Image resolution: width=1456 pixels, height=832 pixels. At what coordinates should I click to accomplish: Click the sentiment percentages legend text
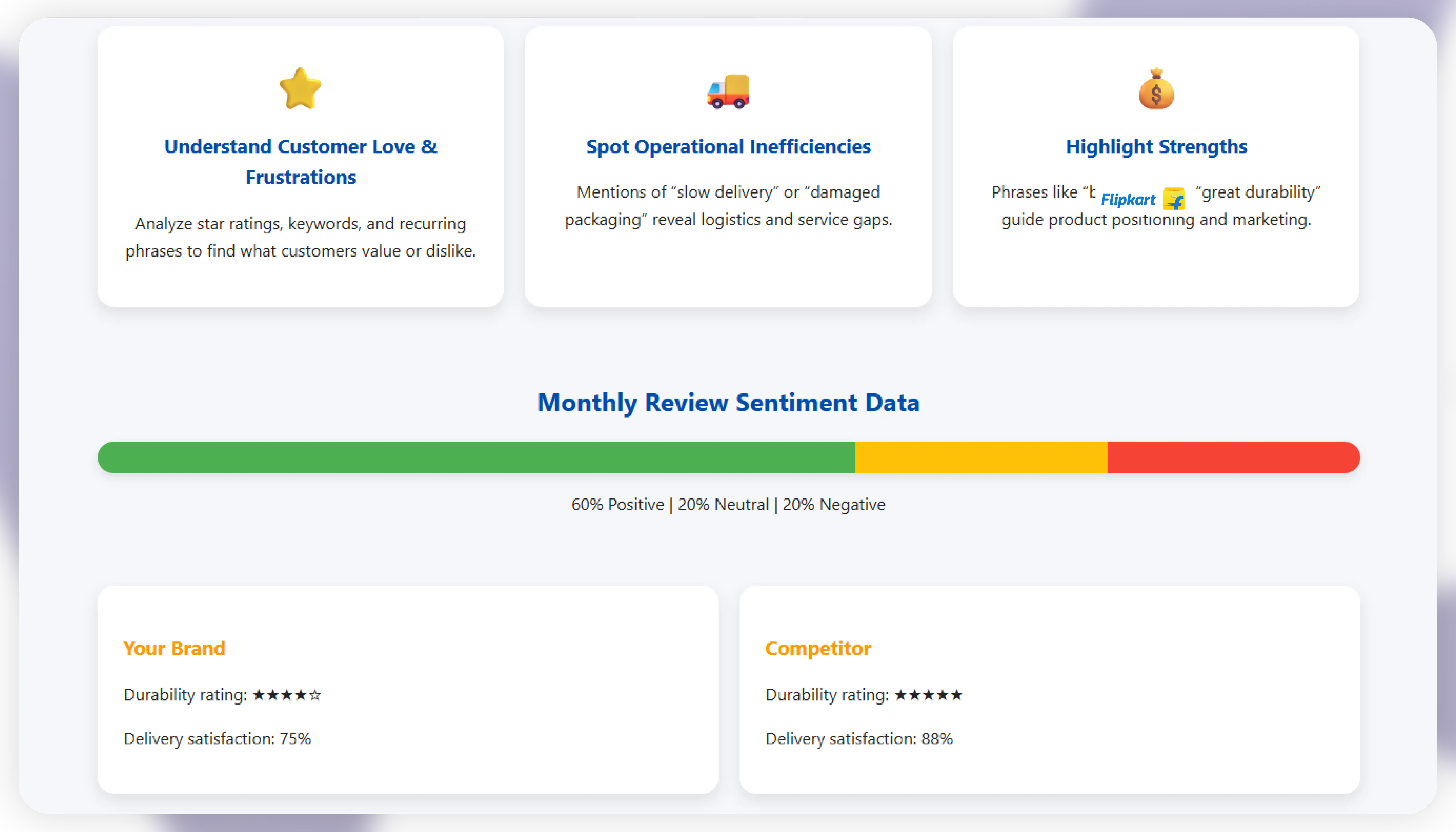728,505
